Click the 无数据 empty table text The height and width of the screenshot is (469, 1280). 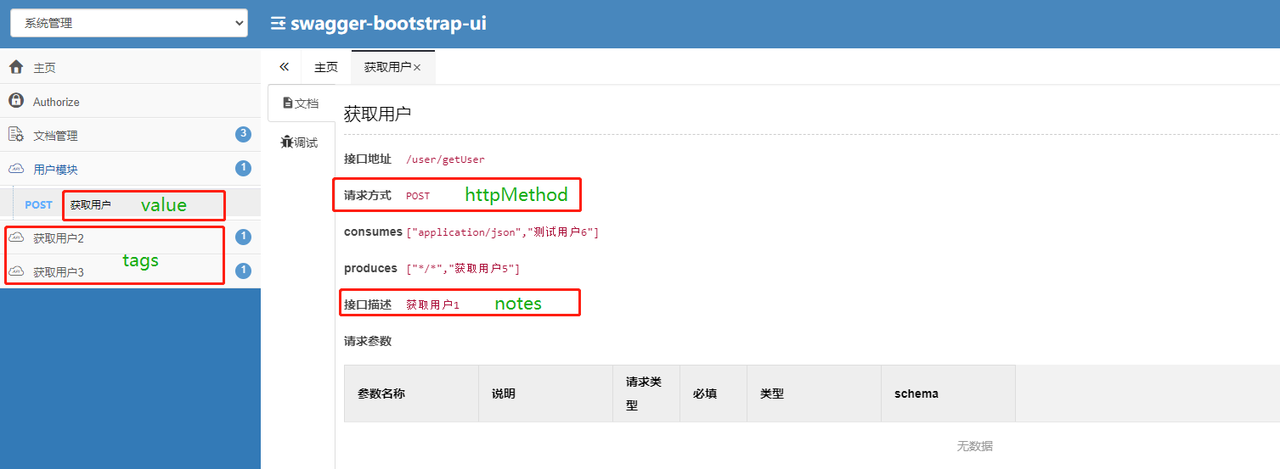pos(975,446)
